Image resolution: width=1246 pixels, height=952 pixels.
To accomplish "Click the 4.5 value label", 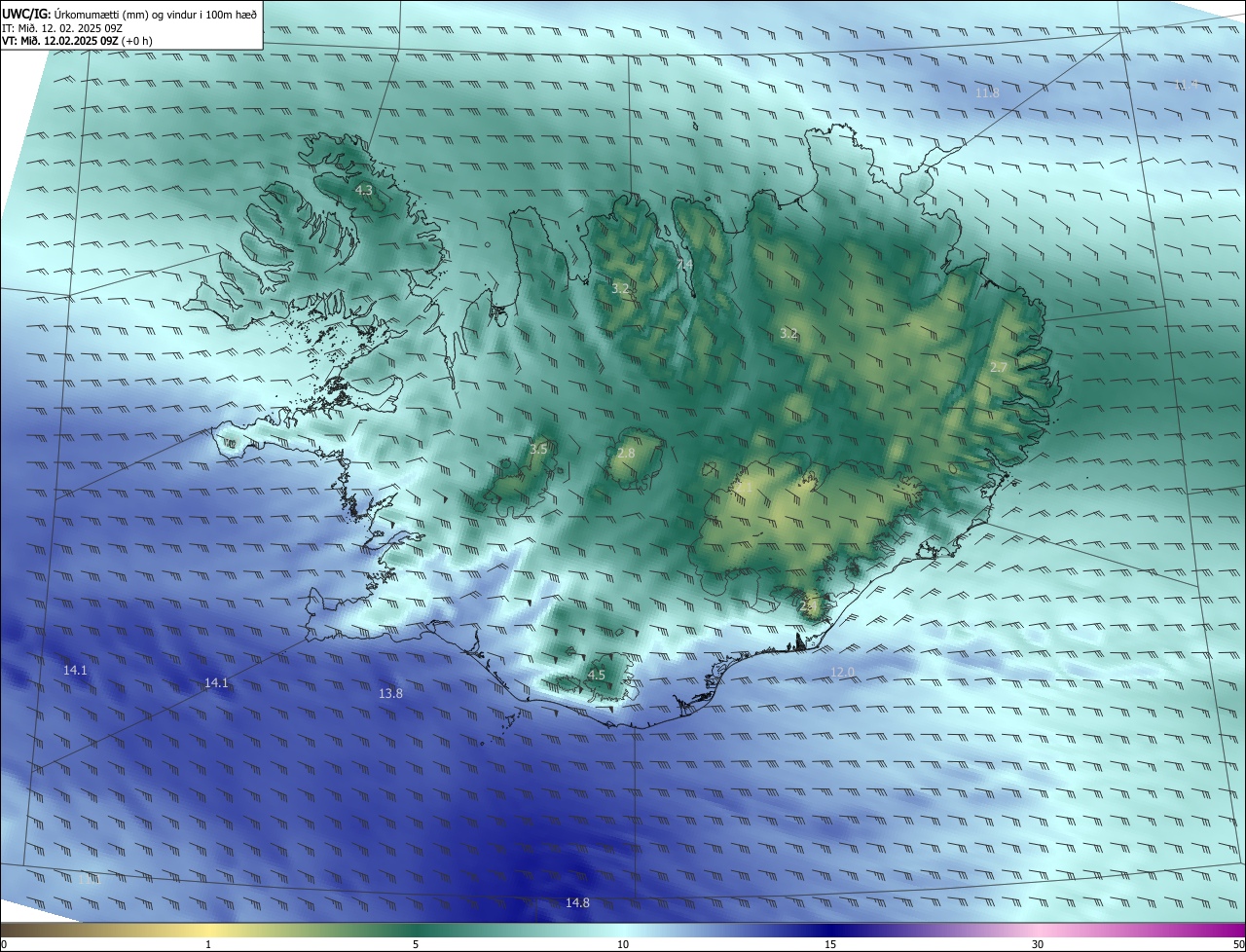I will (597, 676).
